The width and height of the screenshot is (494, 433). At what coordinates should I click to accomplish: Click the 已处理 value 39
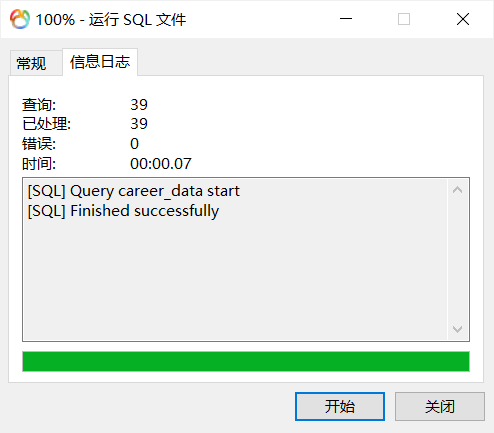click(x=139, y=124)
